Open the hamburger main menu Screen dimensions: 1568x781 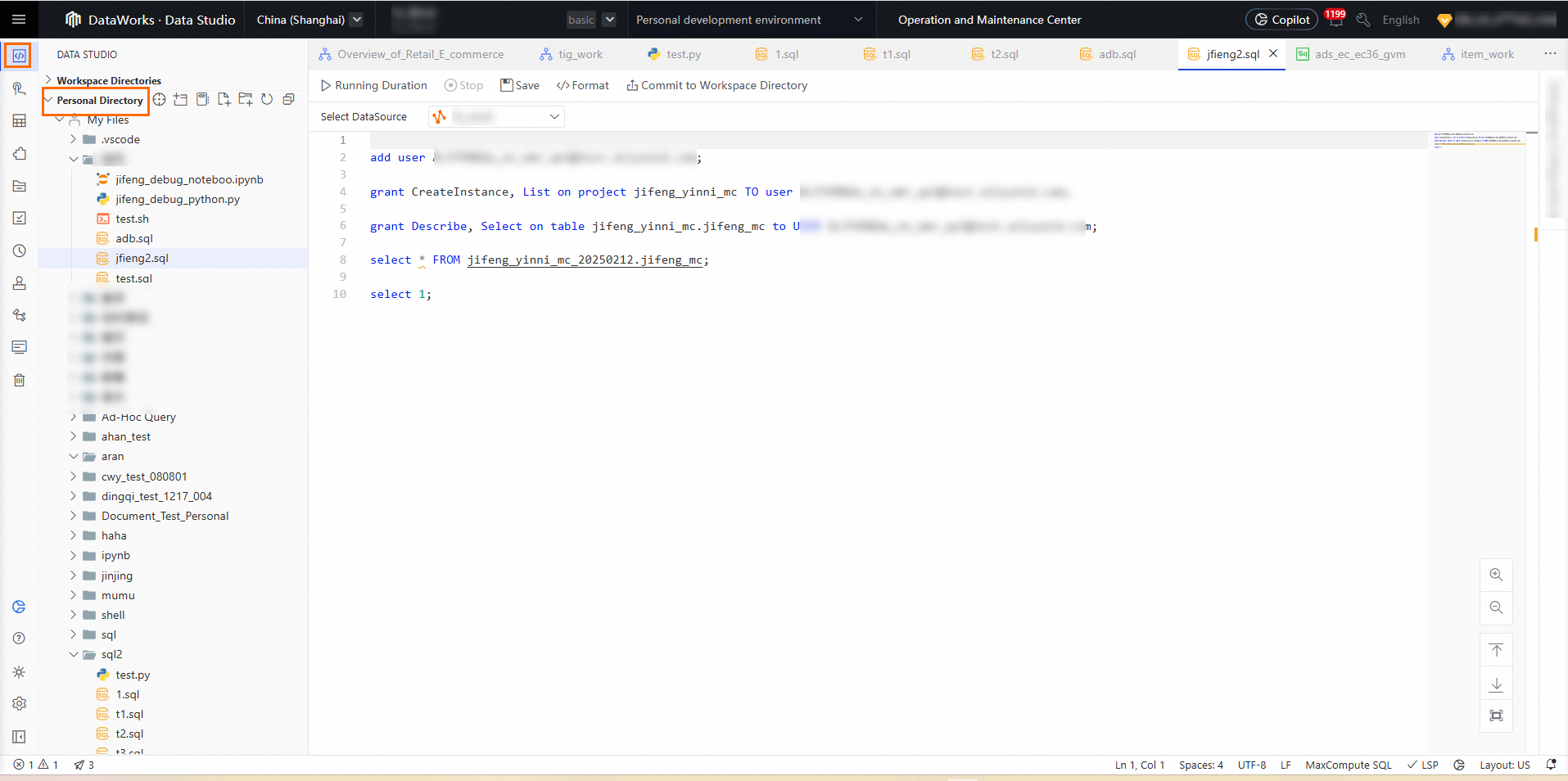(x=19, y=20)
